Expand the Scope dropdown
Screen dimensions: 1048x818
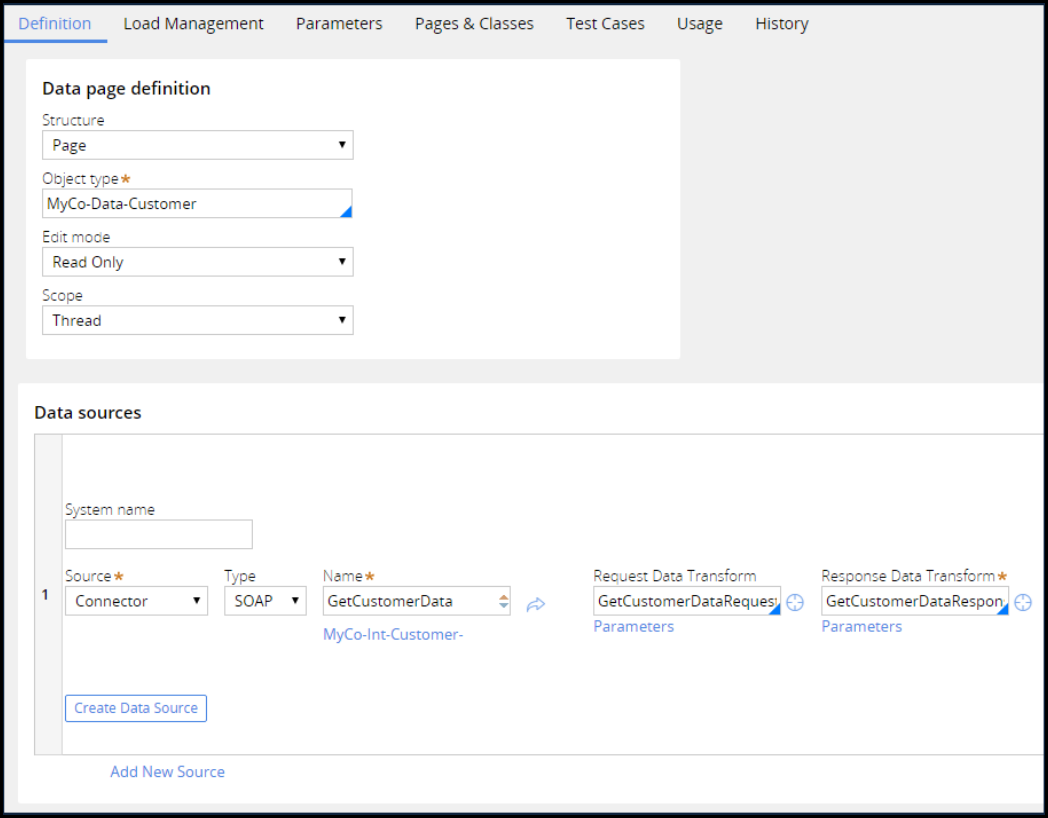(x=197, y=320)
